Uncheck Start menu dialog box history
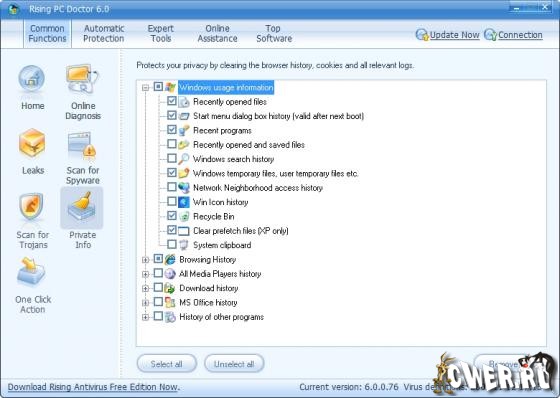The width and height of the screenshot is (560, 398). [172, 115]
